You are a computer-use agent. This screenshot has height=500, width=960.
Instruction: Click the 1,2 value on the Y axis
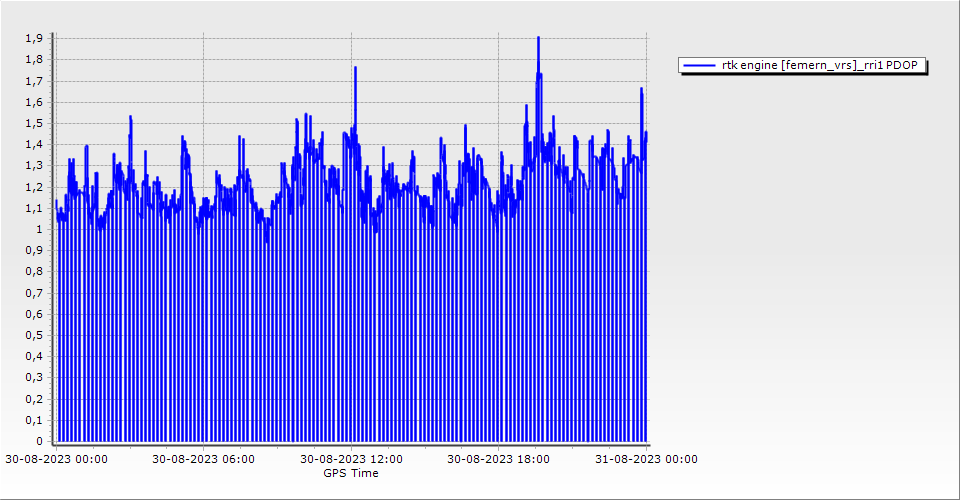click(x=34, y=187)
